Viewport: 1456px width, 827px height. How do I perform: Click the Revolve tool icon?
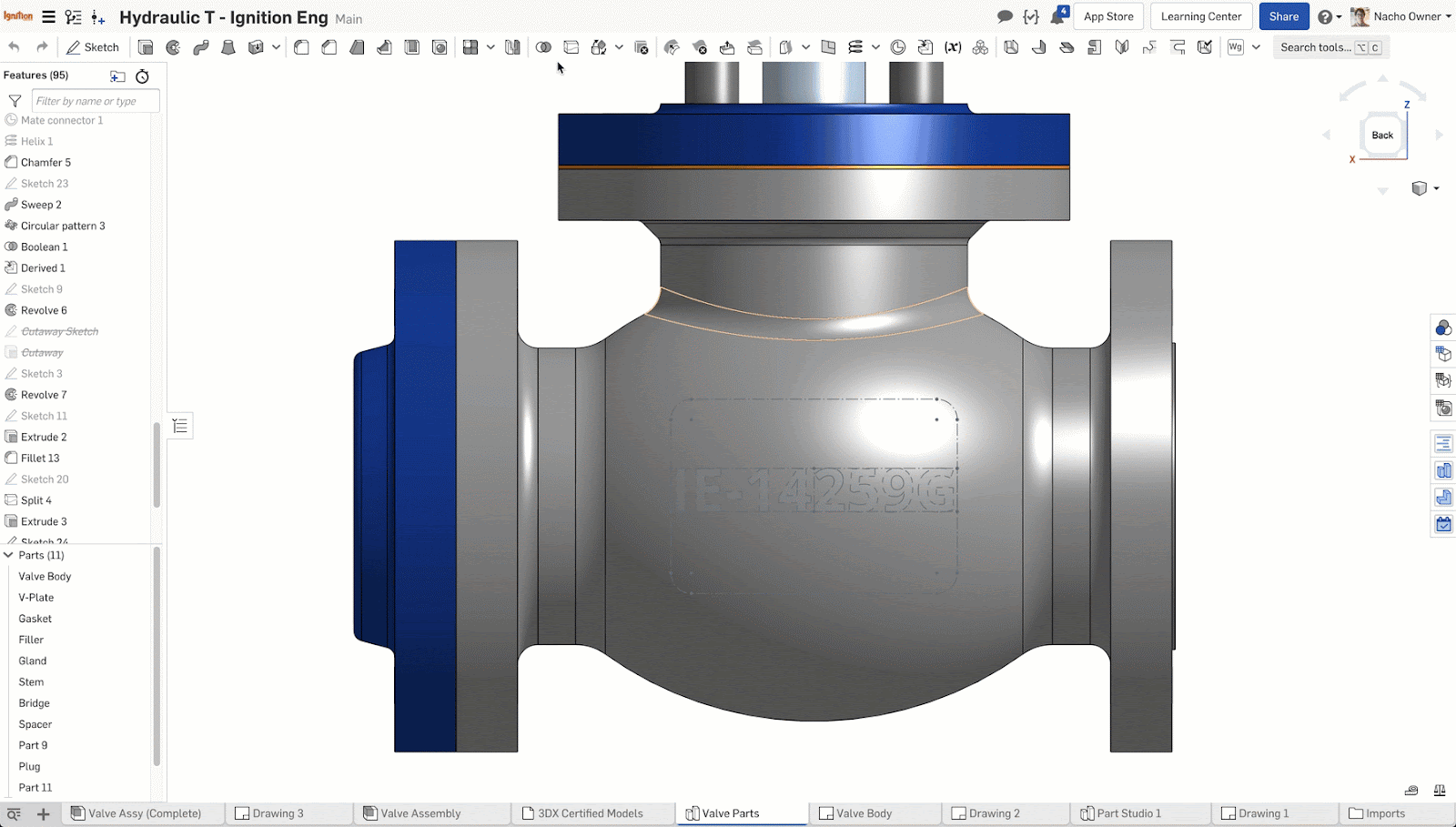click(x=173, y=47)
